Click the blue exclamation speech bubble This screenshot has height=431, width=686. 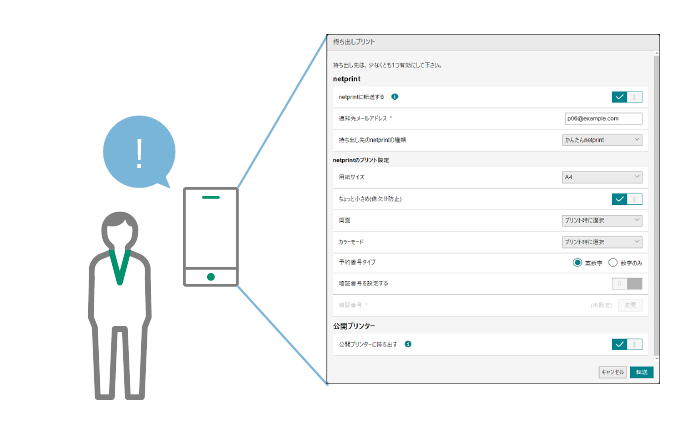click(138, 152)
